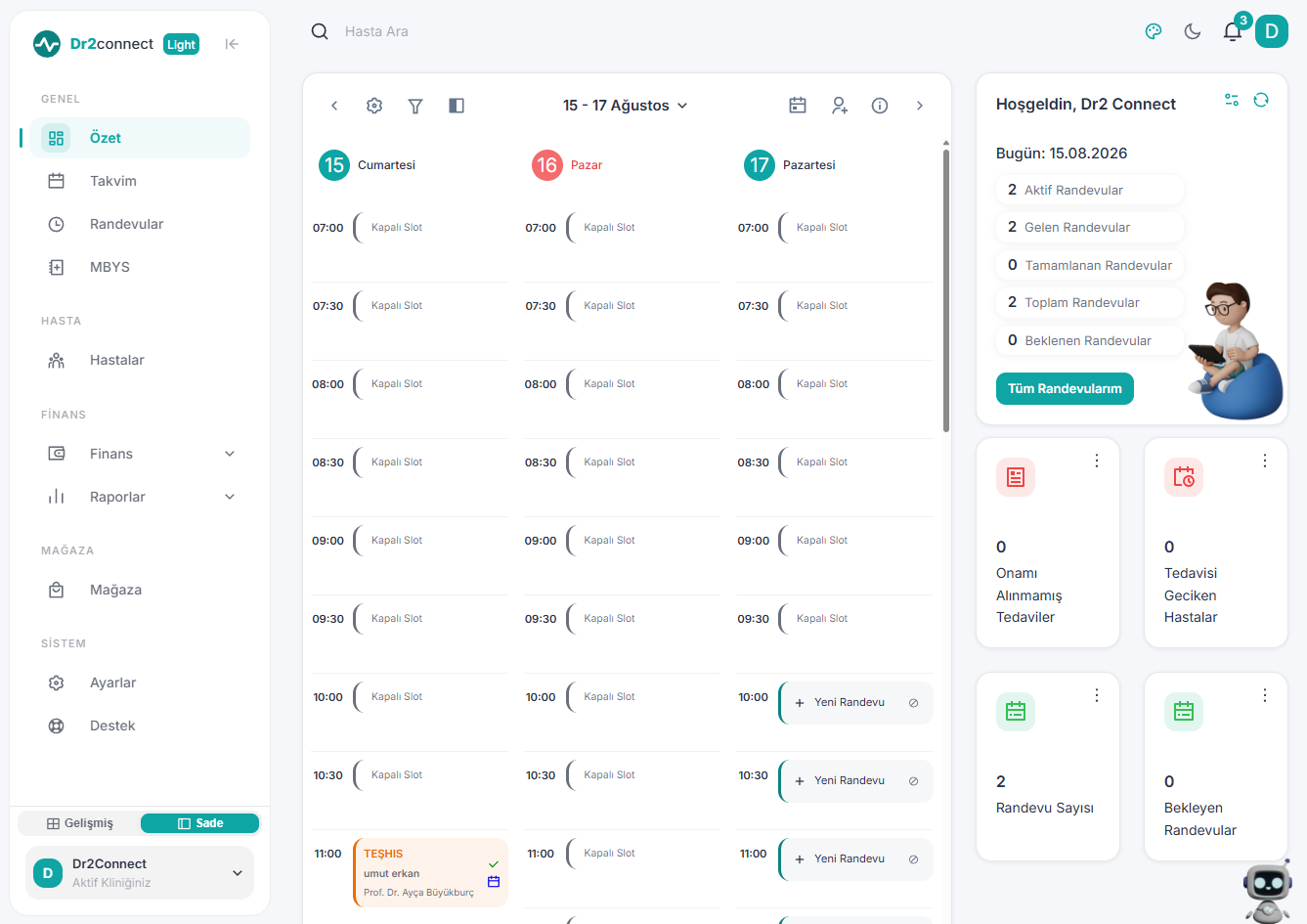Image resolution: width=1307 pixels, height=924 pixels.
Task: Open the user avatar D menu
Action: tap(1272, 31)
